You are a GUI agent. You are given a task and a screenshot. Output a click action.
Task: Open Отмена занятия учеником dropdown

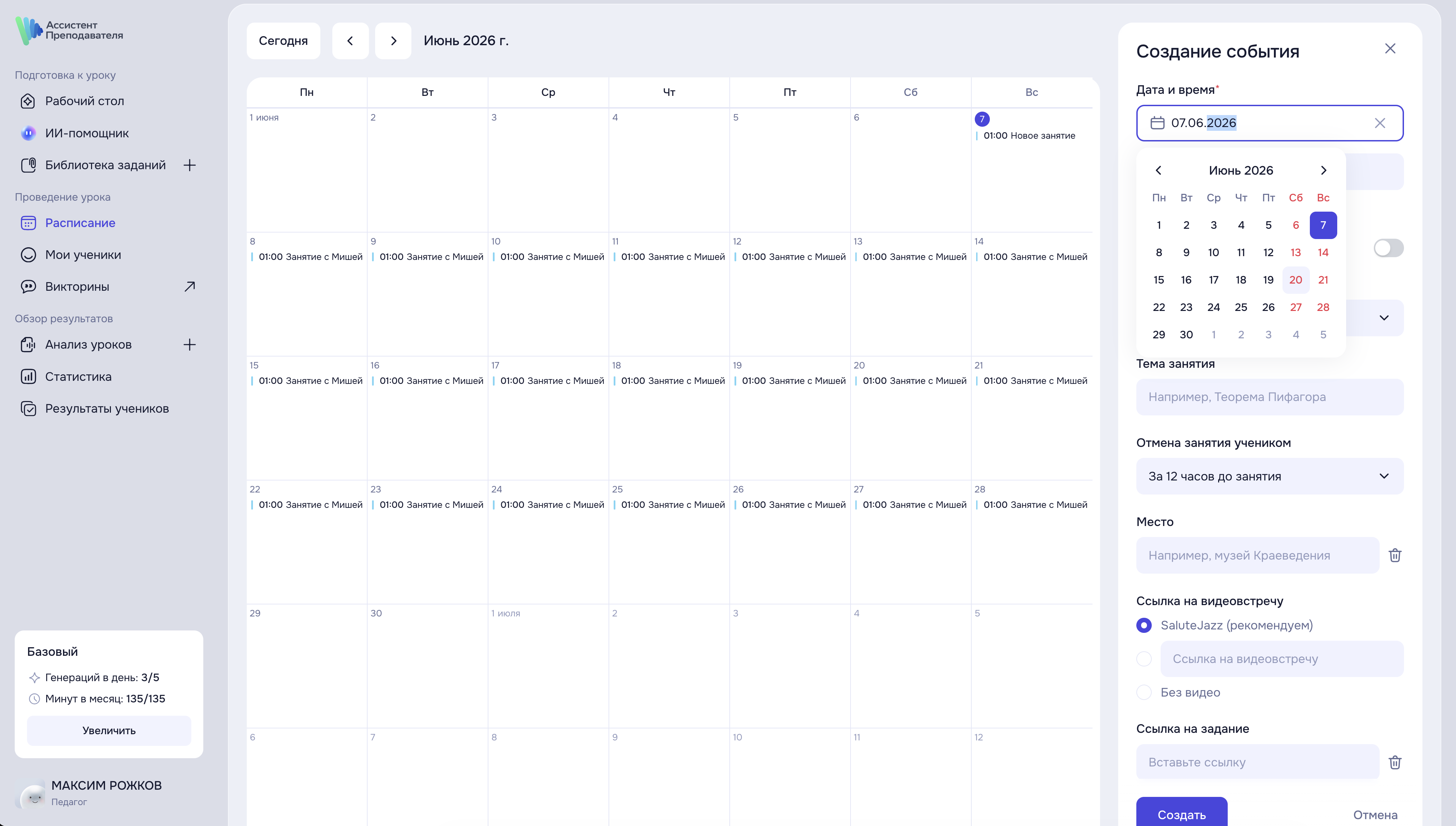pyautogui.click(x=1270, y=477)
